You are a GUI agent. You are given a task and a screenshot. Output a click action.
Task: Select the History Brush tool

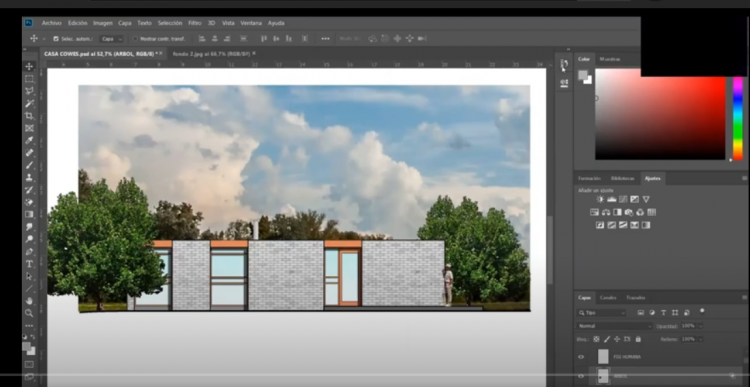click(x=29, y=190)
